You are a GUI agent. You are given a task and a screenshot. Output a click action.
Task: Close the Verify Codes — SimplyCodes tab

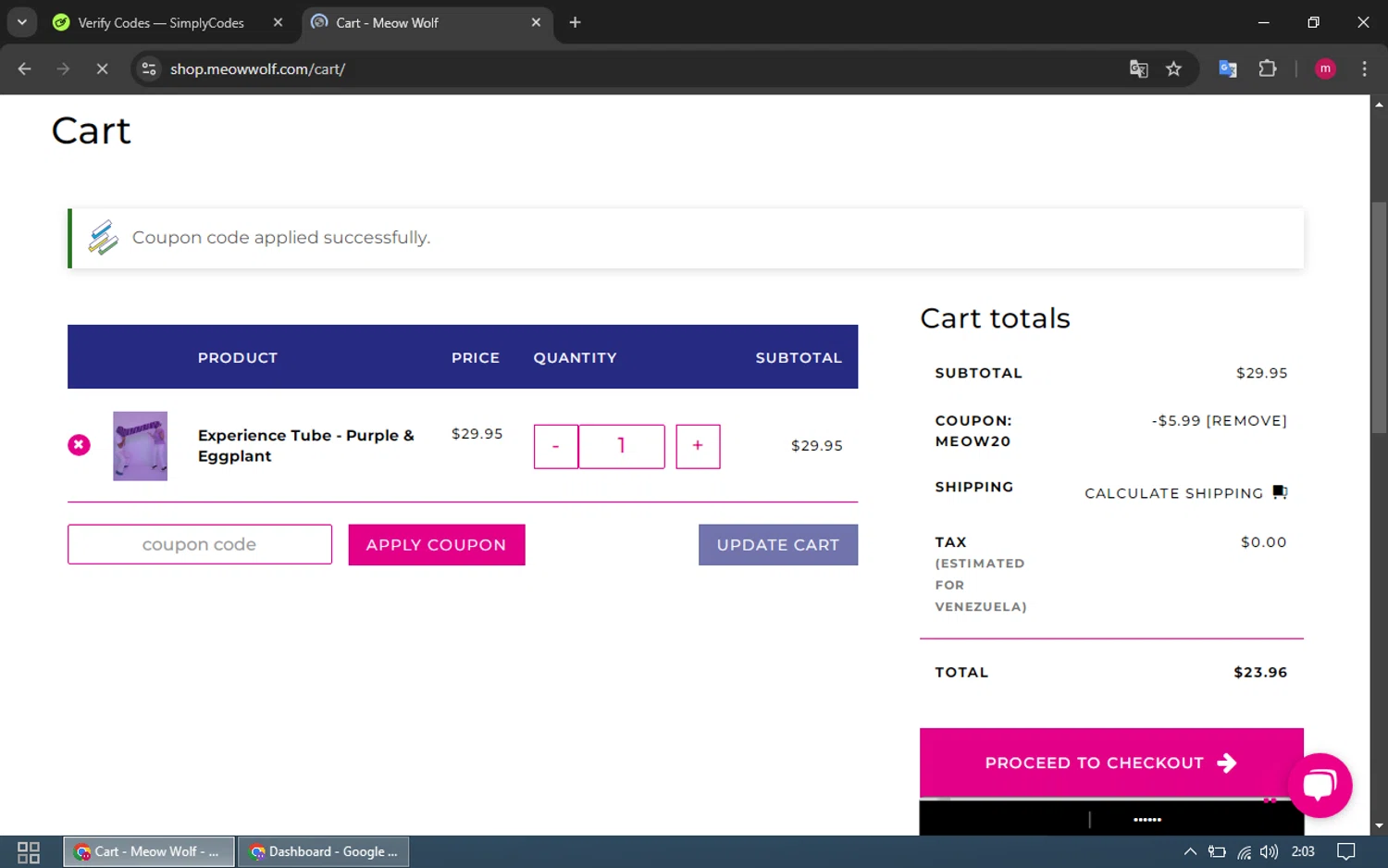point(278,22)
